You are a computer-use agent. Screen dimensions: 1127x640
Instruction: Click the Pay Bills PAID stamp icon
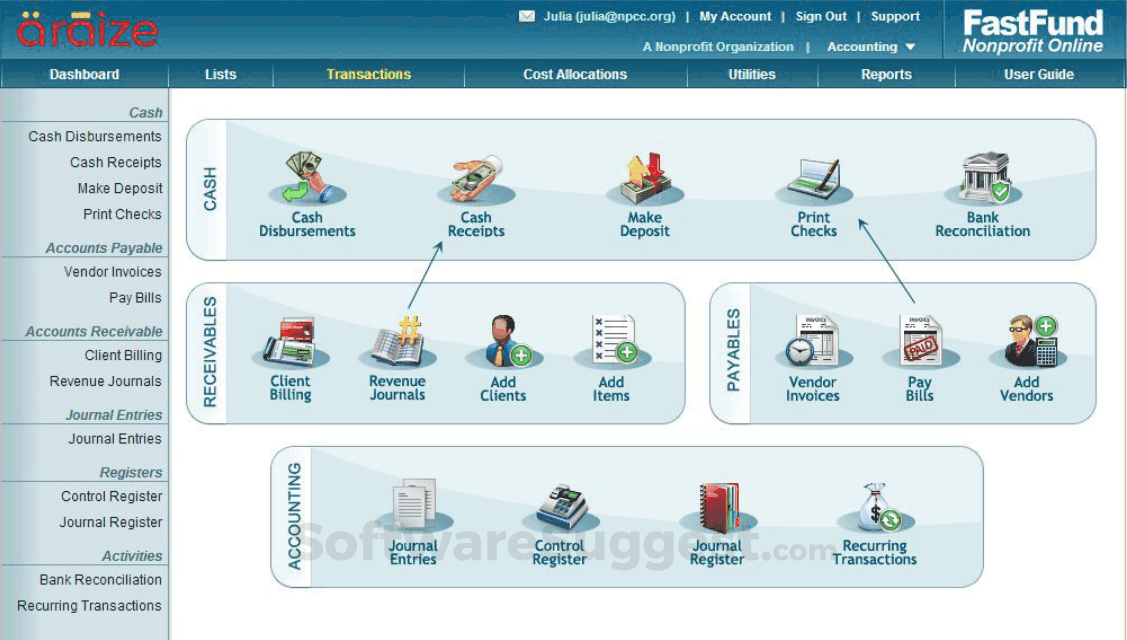919,340
